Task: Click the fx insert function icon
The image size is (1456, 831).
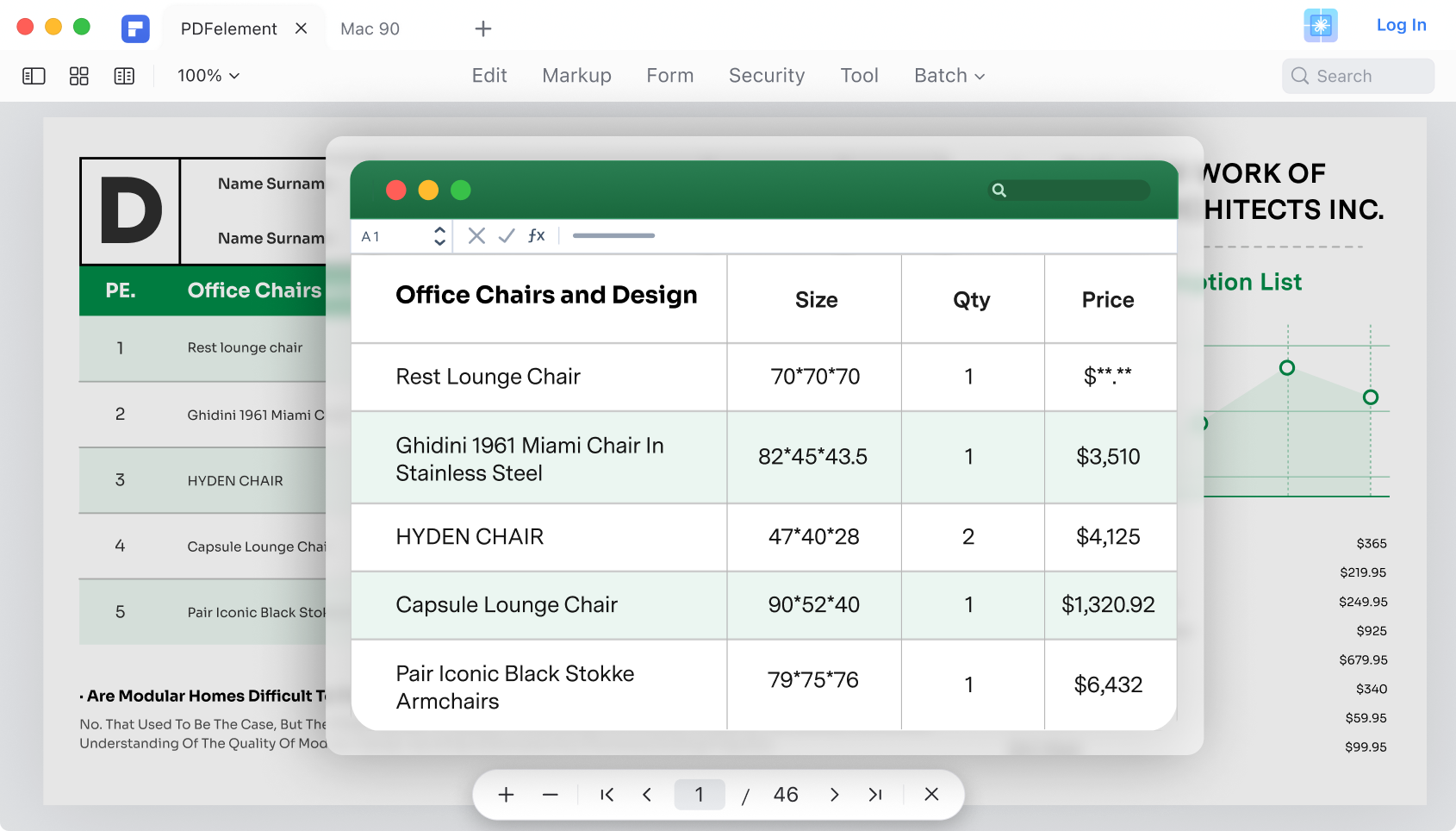Action: [536, 235]
